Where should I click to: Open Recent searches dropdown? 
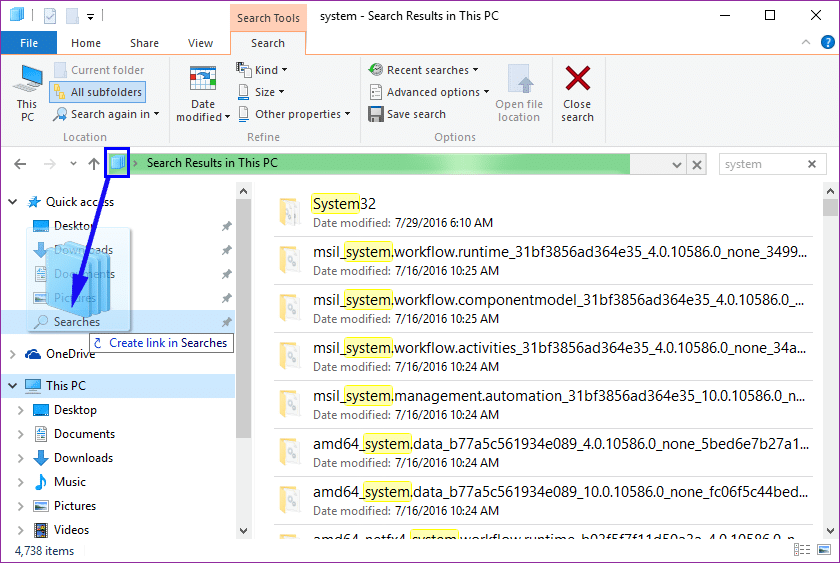click(423, 70)
